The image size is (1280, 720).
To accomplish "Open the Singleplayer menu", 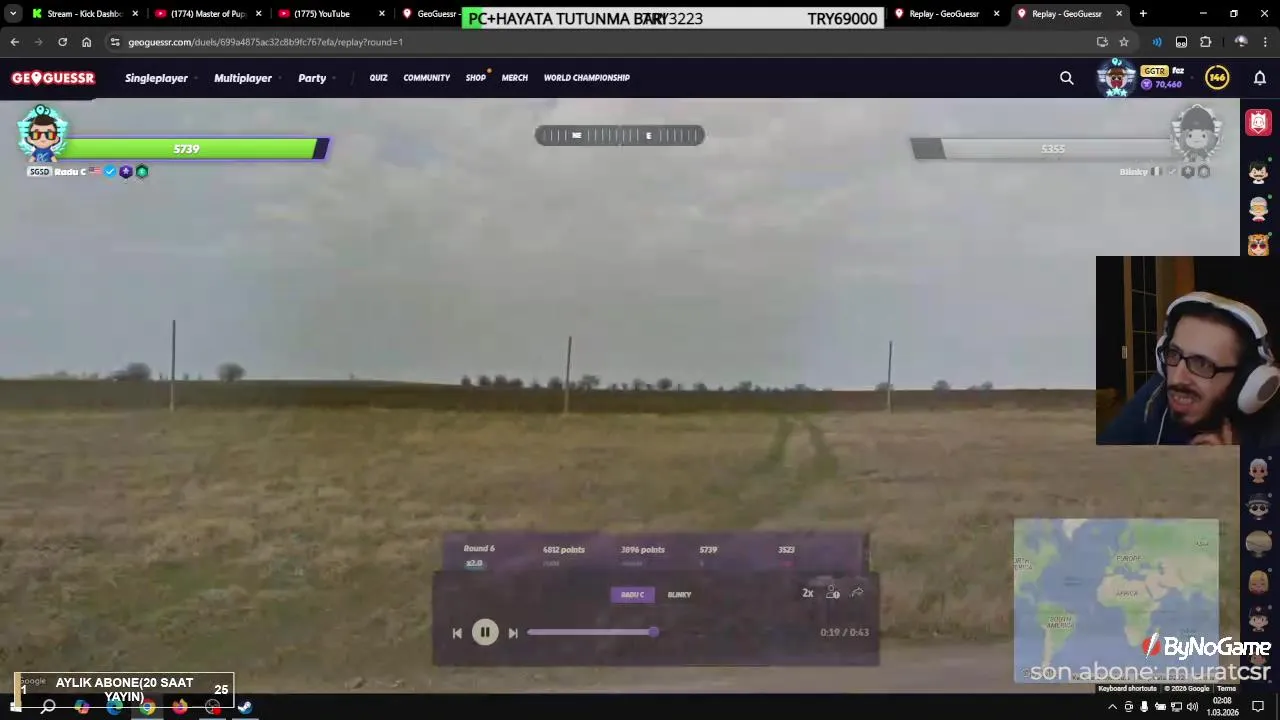I will [156, 78].
